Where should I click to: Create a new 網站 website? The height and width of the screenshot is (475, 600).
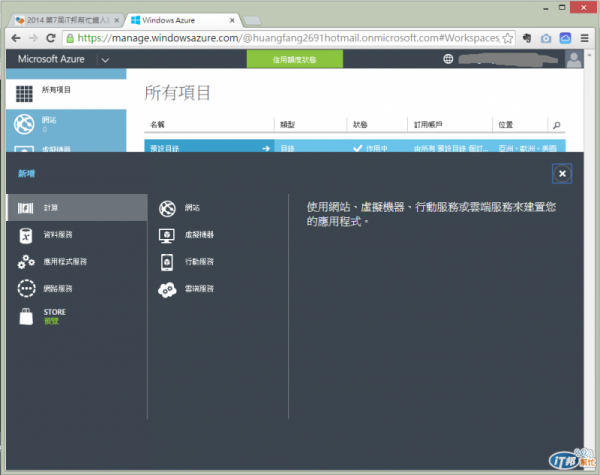pyautogui.click(x=192, y=208)
